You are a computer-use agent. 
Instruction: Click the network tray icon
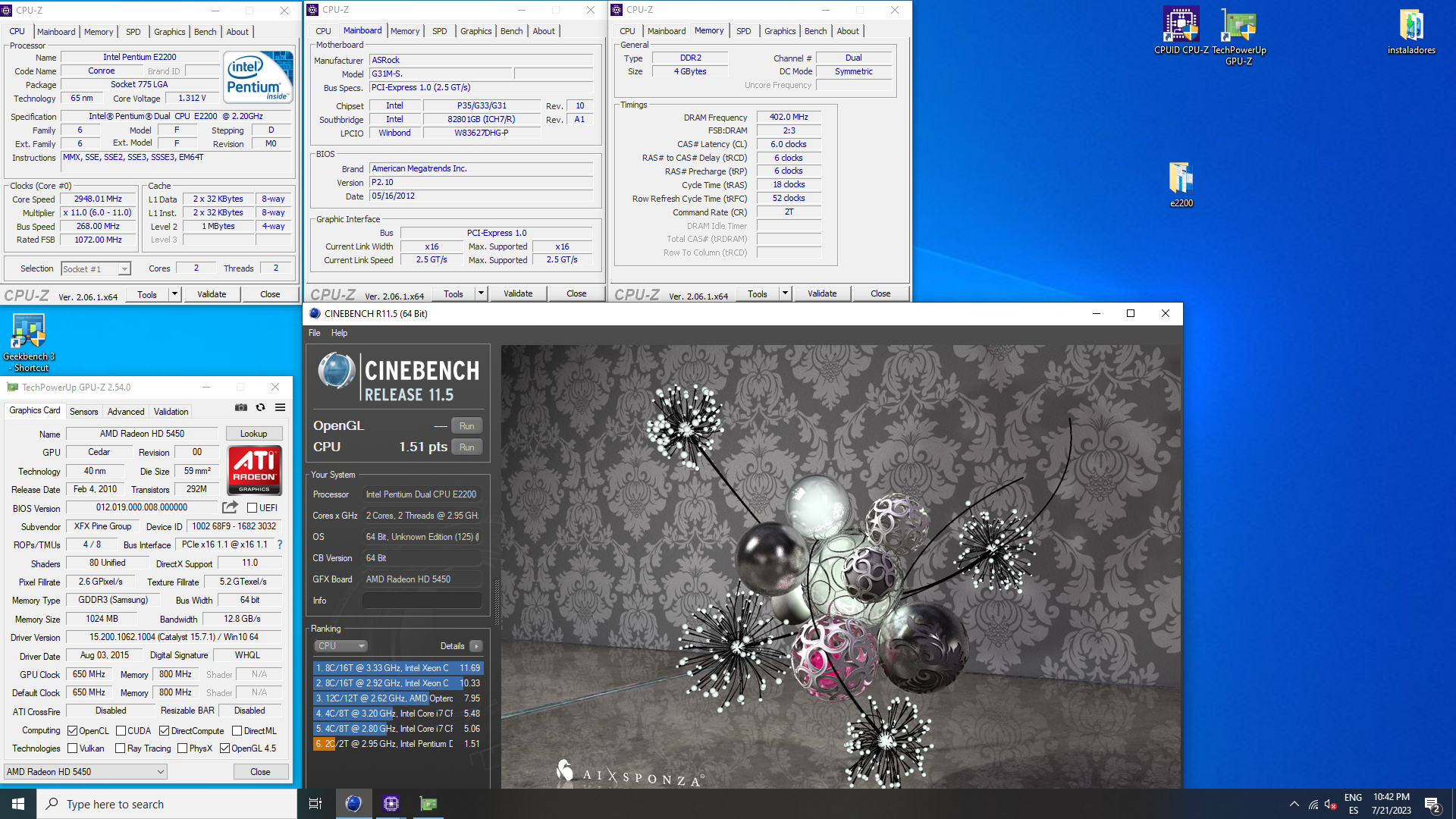(x=1313, y=805)
